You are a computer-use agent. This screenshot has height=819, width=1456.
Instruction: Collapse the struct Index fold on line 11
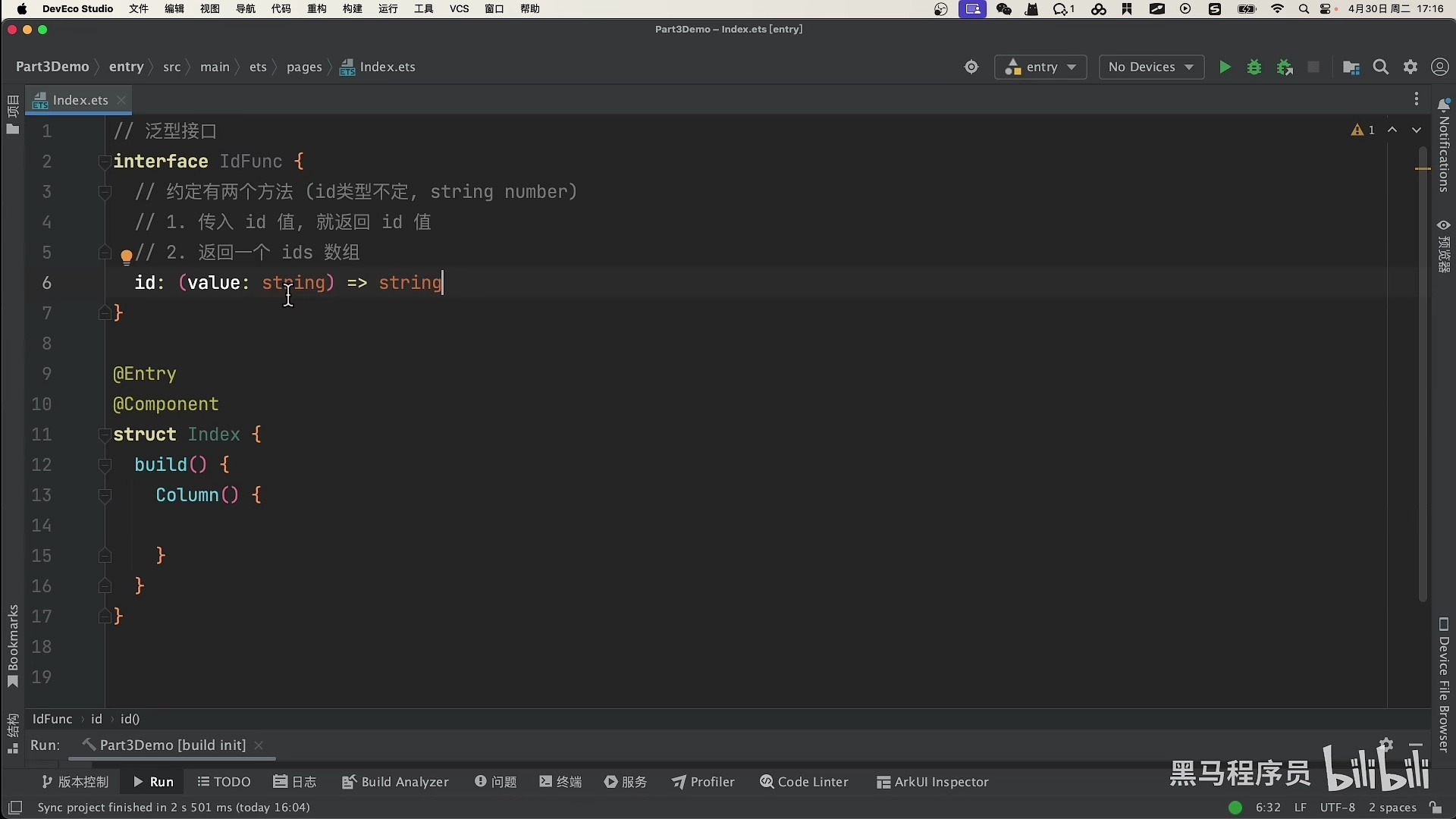tap(105, 435)
